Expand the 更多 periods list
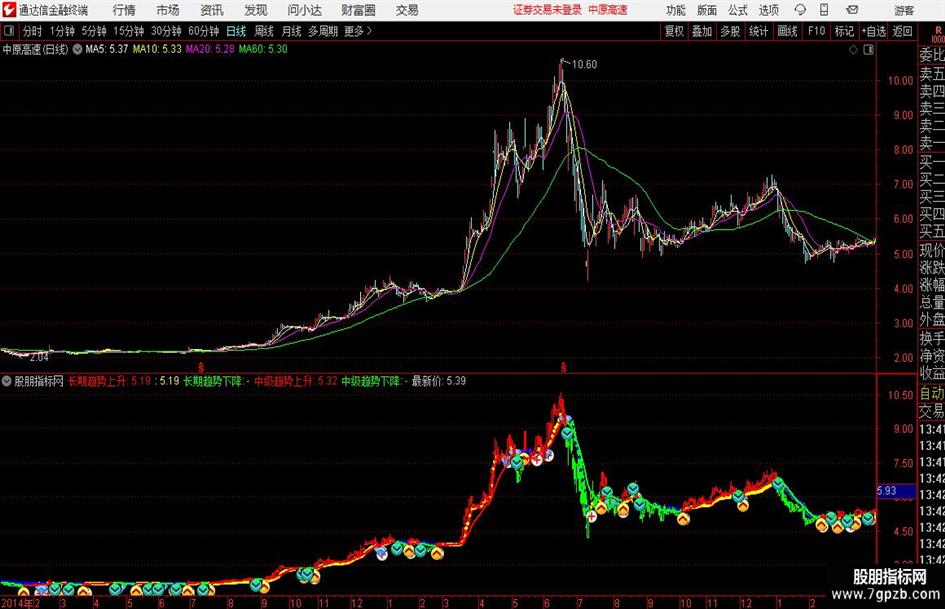Viewport: 945px width, 609px height. 358,31
